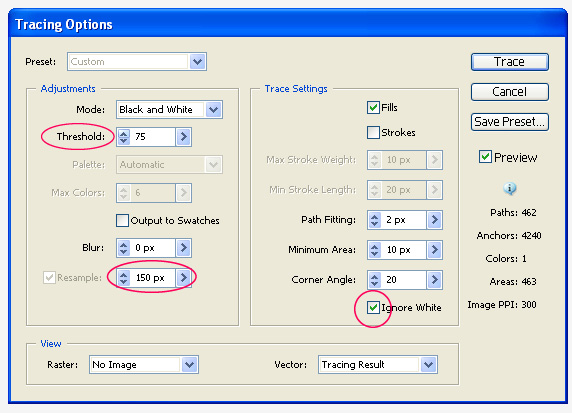Click the Tracing Options title bar

(x=287, y=24)
